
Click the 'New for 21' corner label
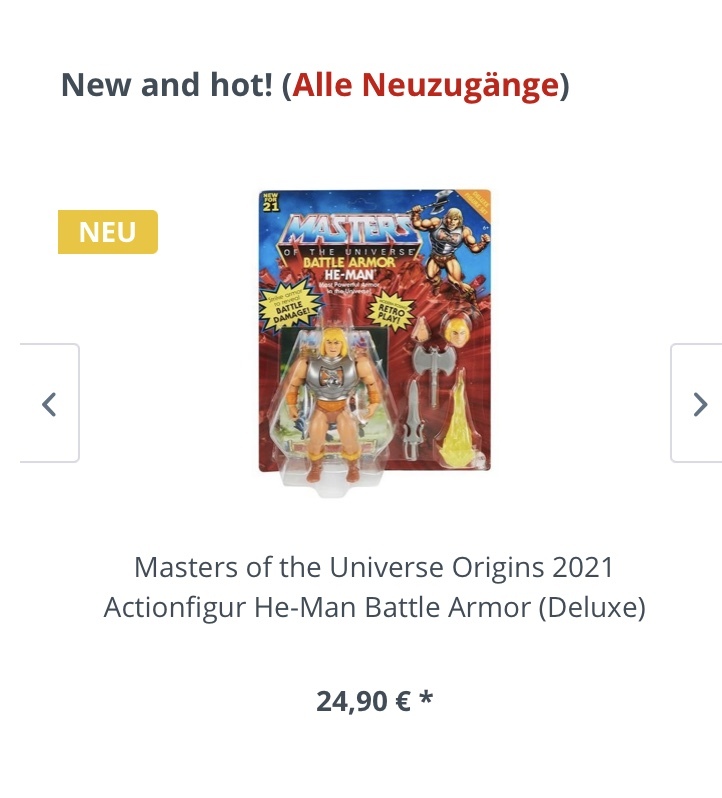coord(271,202)
